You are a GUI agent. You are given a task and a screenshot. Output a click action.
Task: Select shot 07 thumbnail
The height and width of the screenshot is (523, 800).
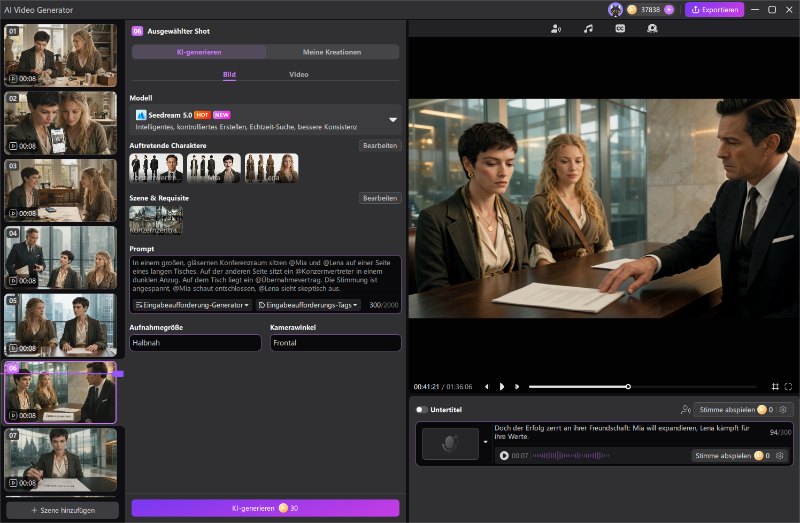tap(61, 460)
